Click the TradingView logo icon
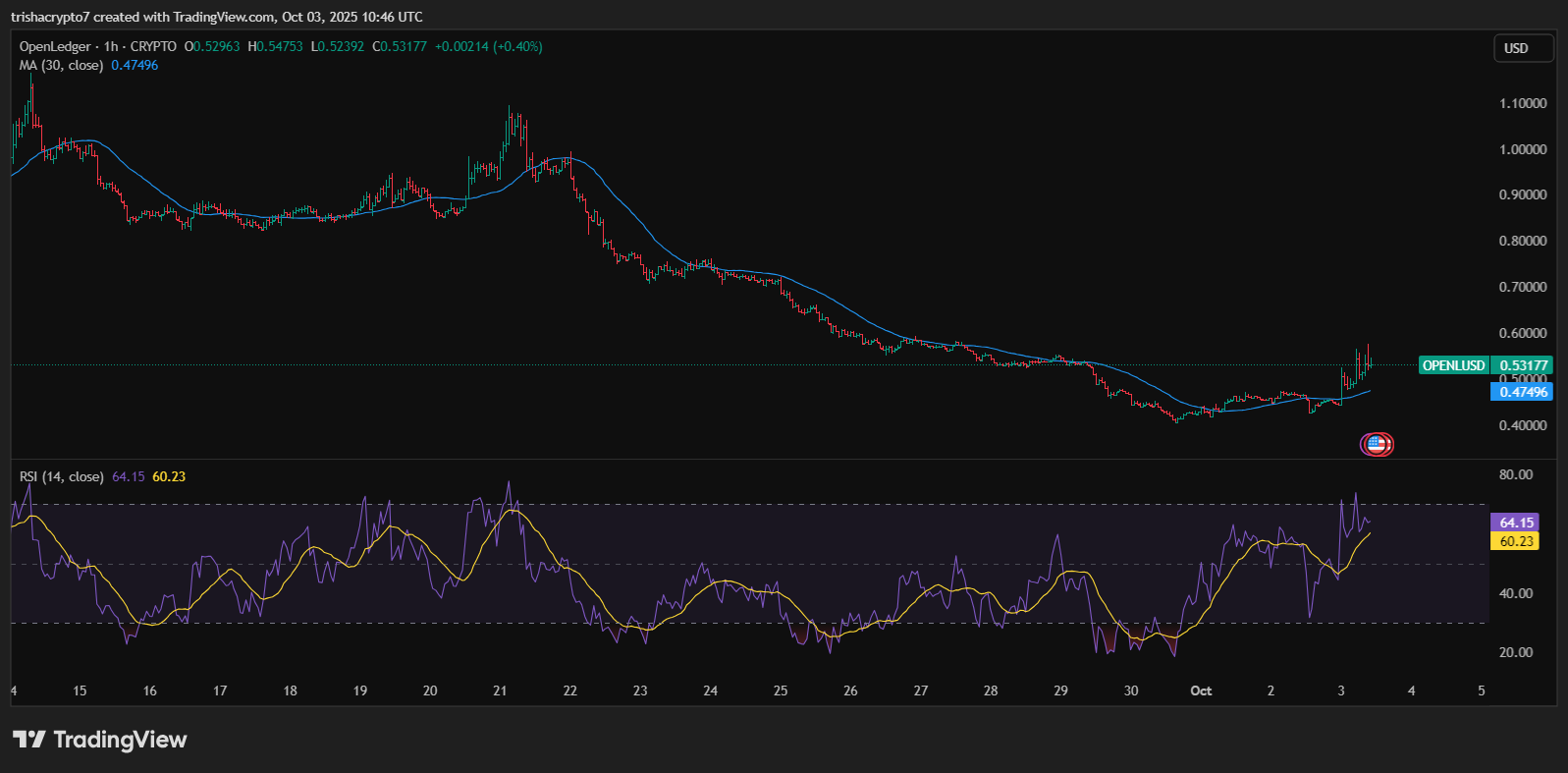 click(28, 740)
